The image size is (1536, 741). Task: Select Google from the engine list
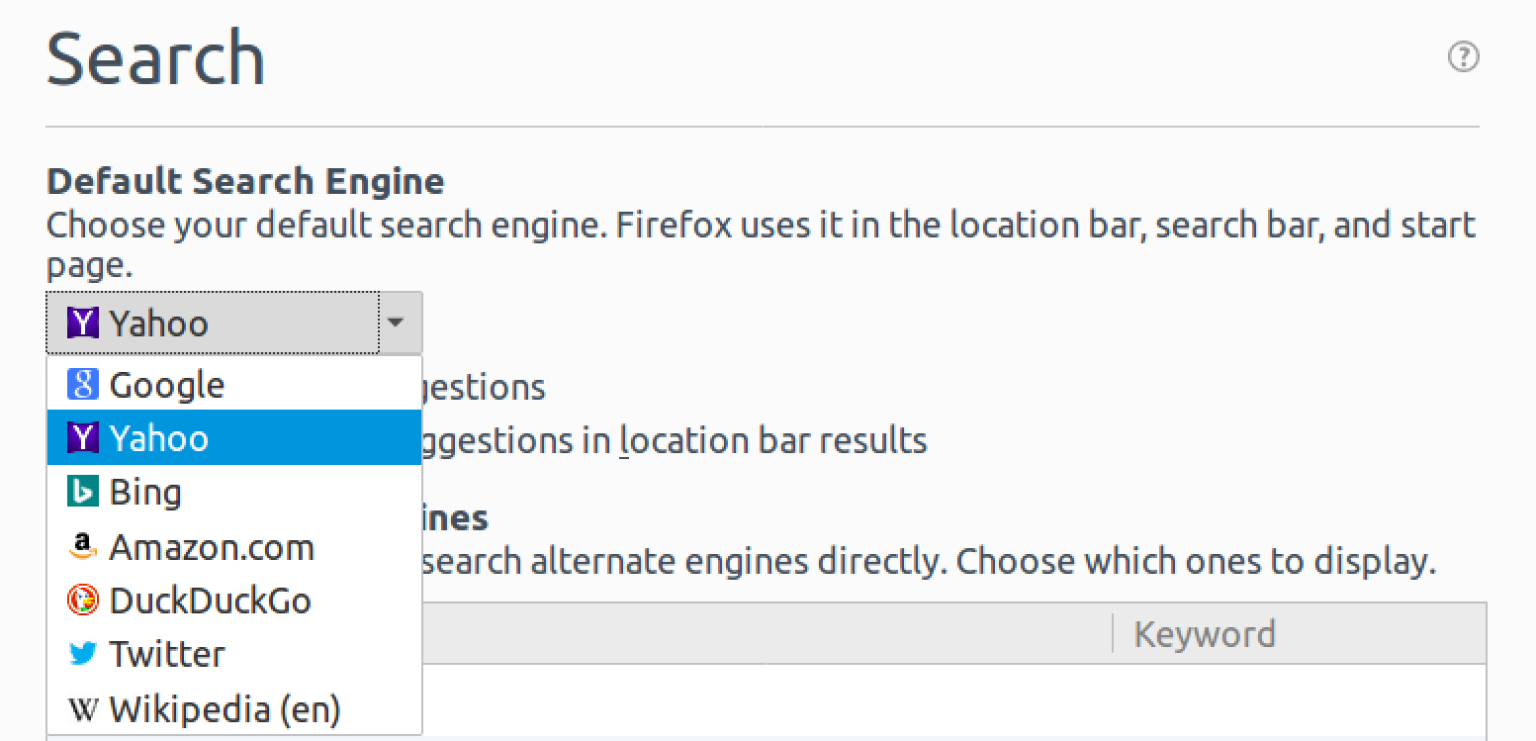[x=166, y=385]
